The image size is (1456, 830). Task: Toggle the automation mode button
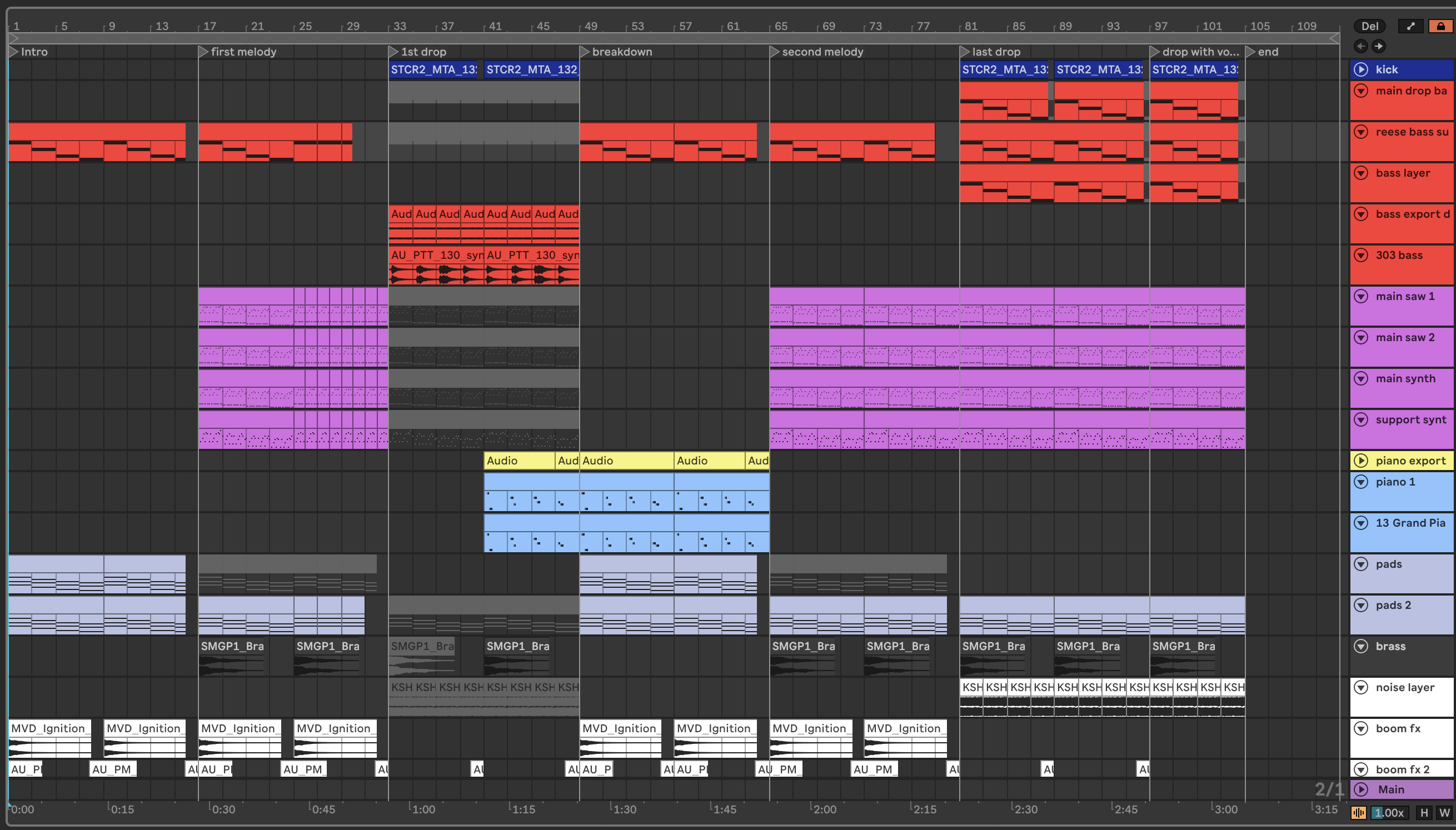click(1410, 26)
